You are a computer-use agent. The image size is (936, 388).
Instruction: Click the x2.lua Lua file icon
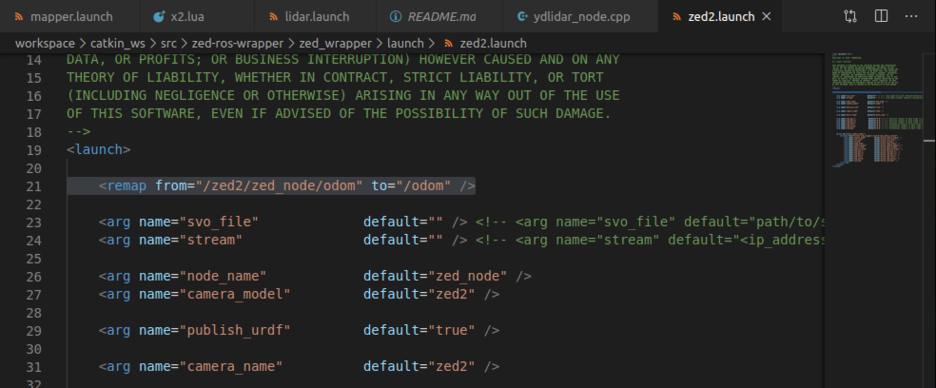click(158, 17)
